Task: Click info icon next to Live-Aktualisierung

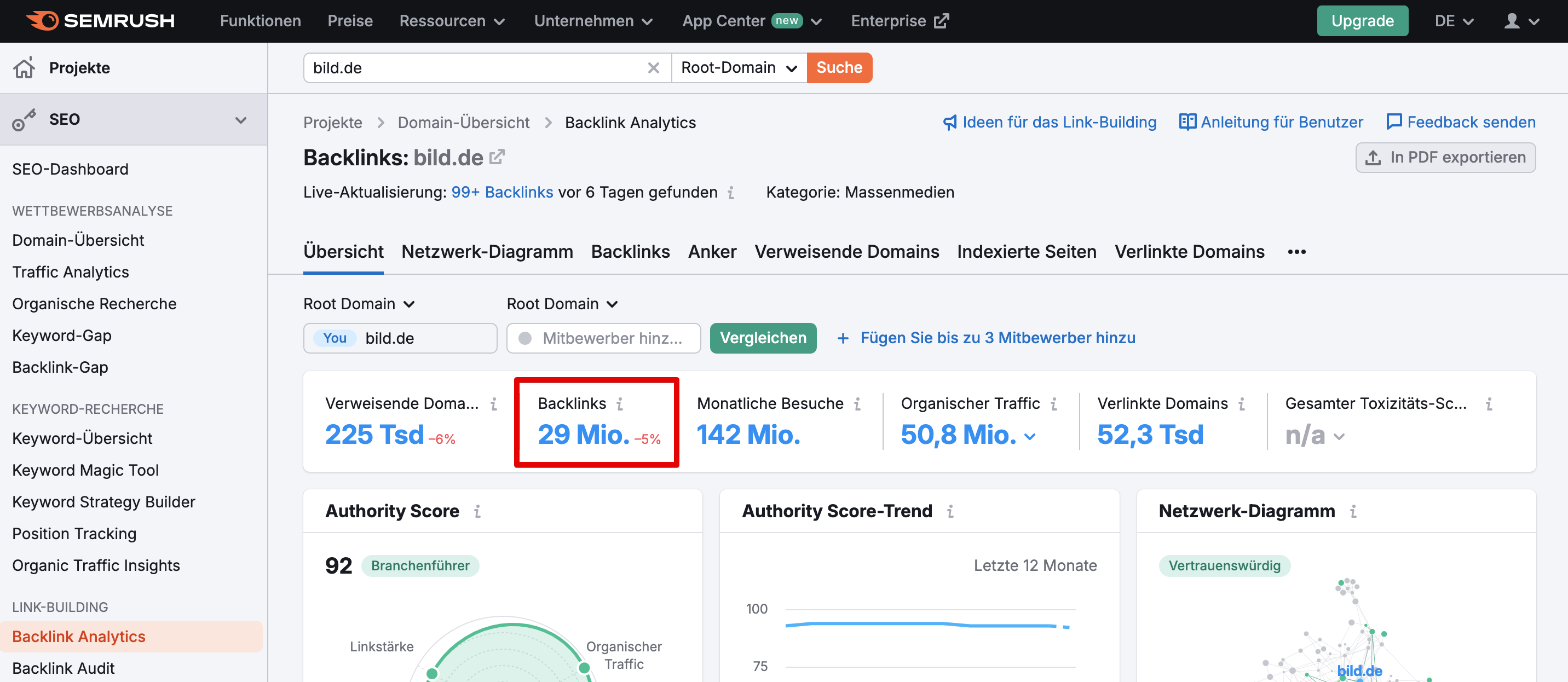Action: 730,193
